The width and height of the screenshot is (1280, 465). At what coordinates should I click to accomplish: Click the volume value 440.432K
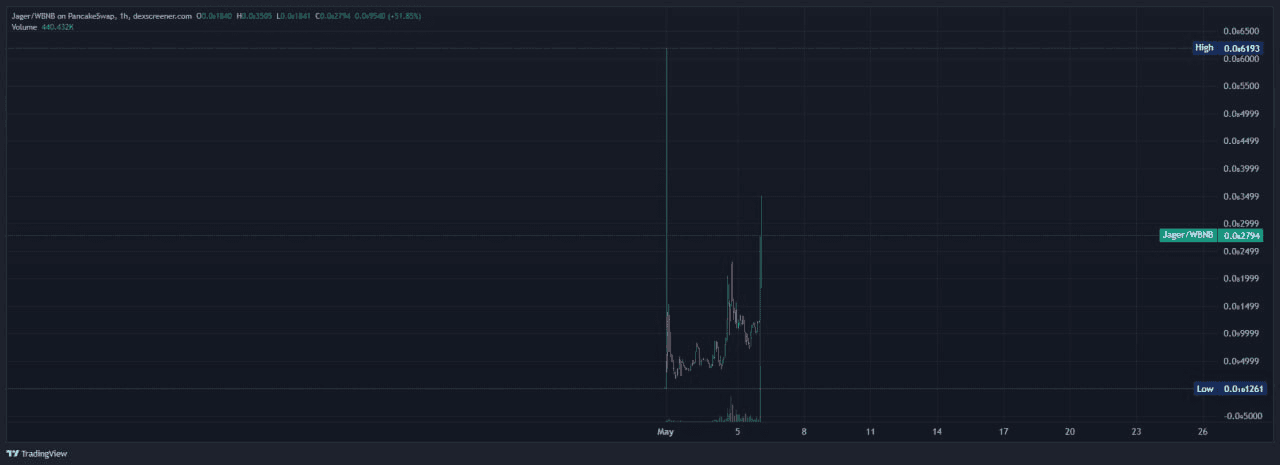(56, 27)
